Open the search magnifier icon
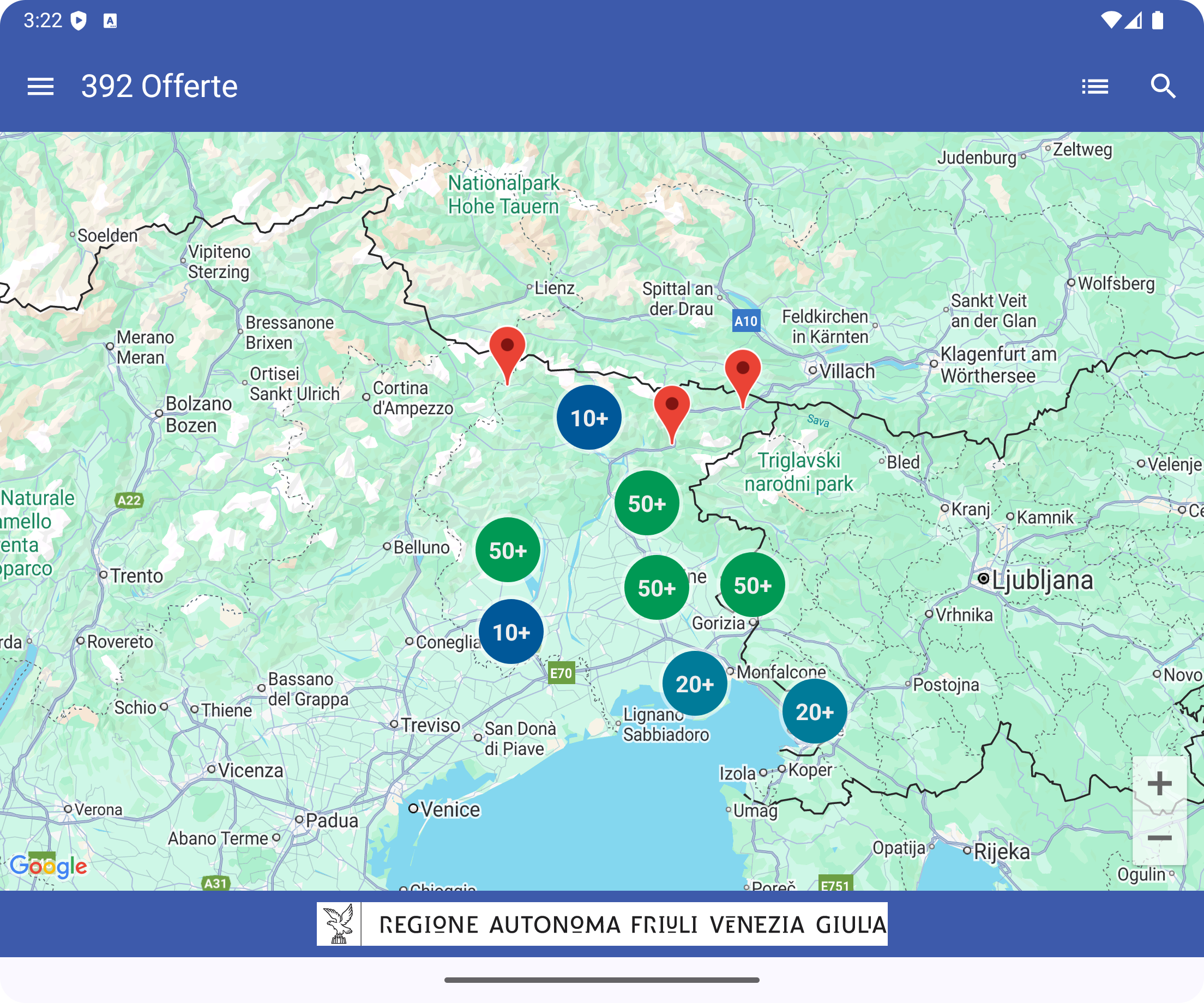Image resolution: width=1204 pixels, height=1003 pixels. click(x=1163, y=87)
